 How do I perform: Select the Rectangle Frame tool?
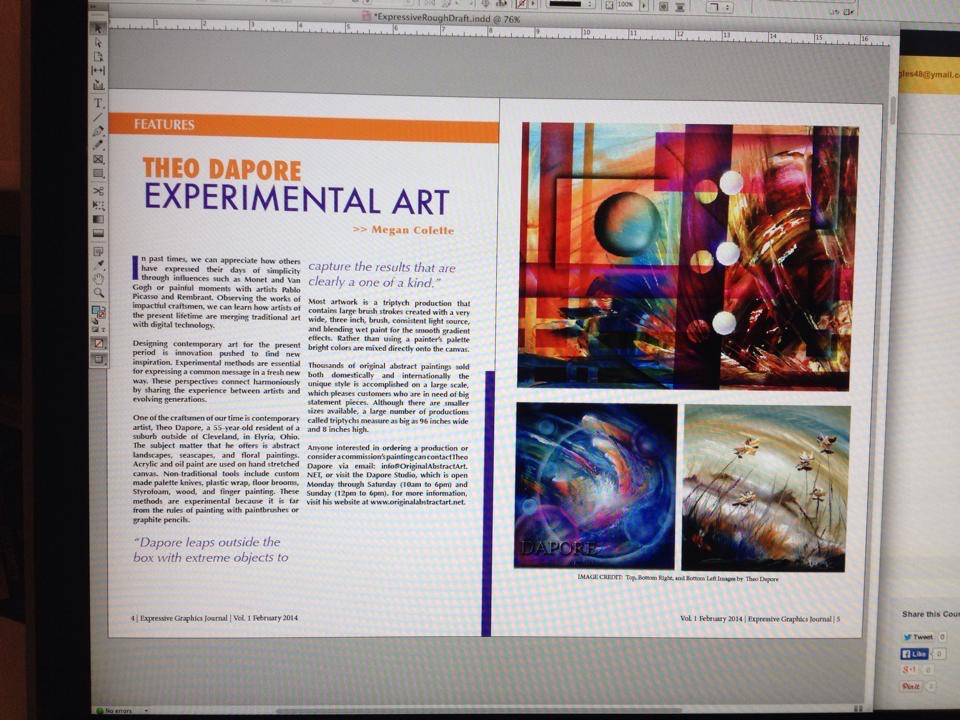coord(99,159)
